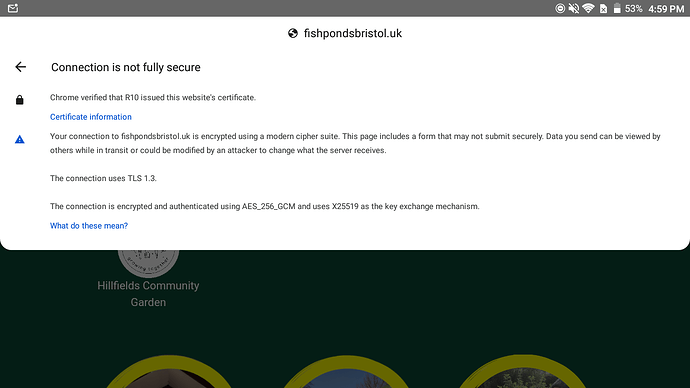Open the 'What do these mean?' link
Image resolution: width=690 pixels, height=388 pixels.
(x=89, y=226)
